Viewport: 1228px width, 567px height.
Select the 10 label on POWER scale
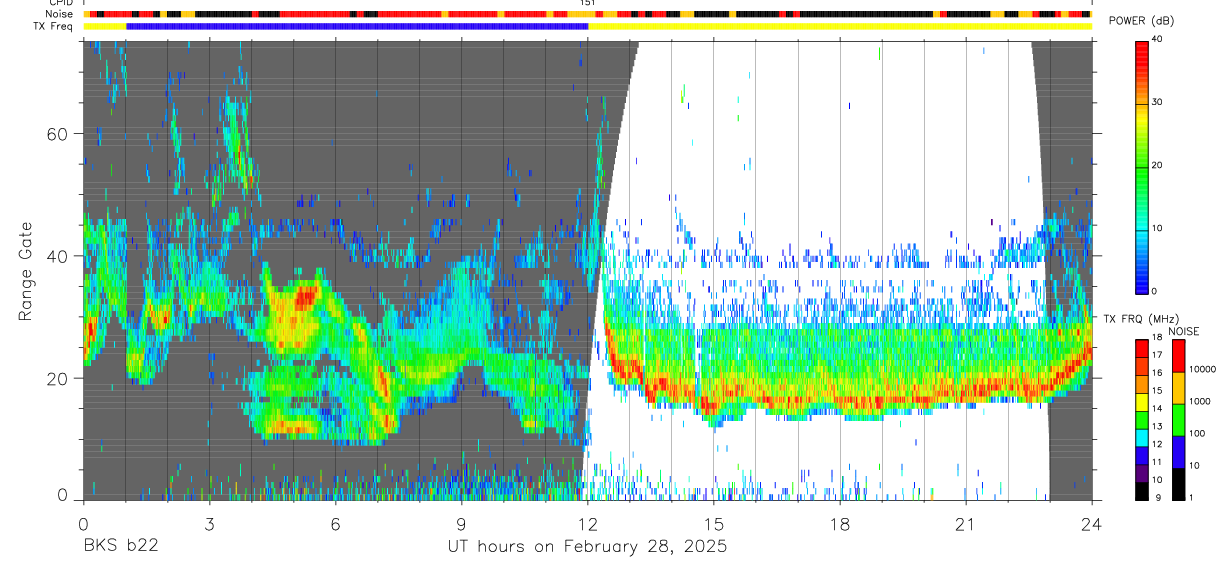pos(1158,228)
